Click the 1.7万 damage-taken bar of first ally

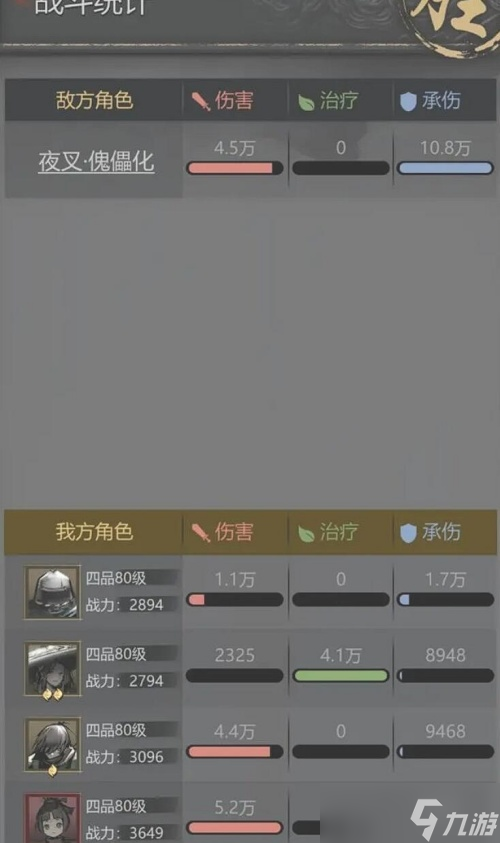point(445,599)
